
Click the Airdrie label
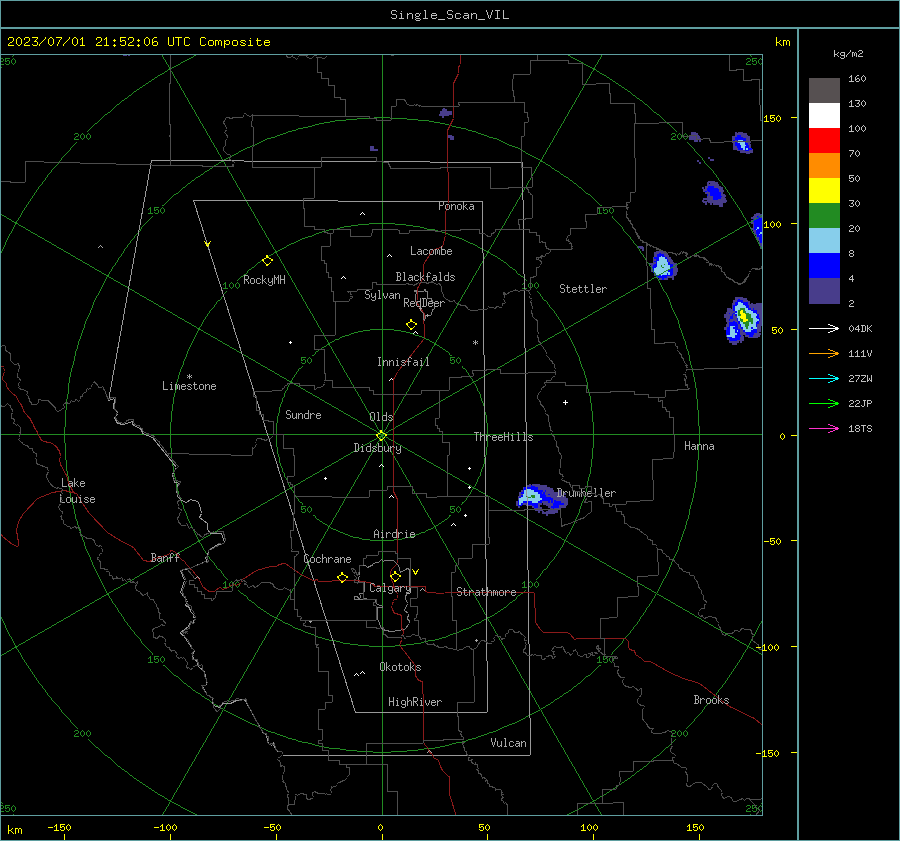click(394, 534)
